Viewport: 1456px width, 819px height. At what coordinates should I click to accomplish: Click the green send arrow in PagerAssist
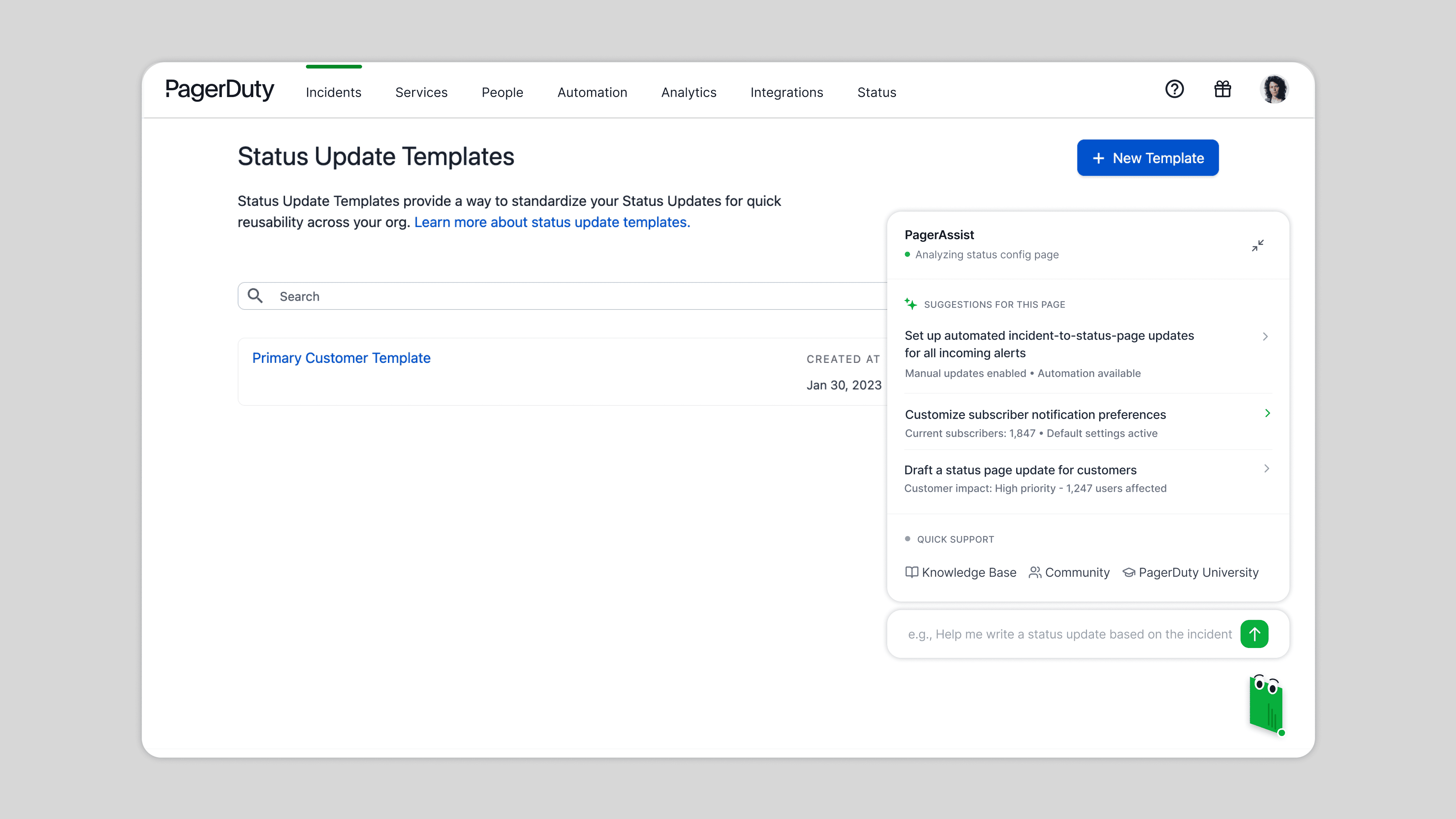tap(1255, 634)
